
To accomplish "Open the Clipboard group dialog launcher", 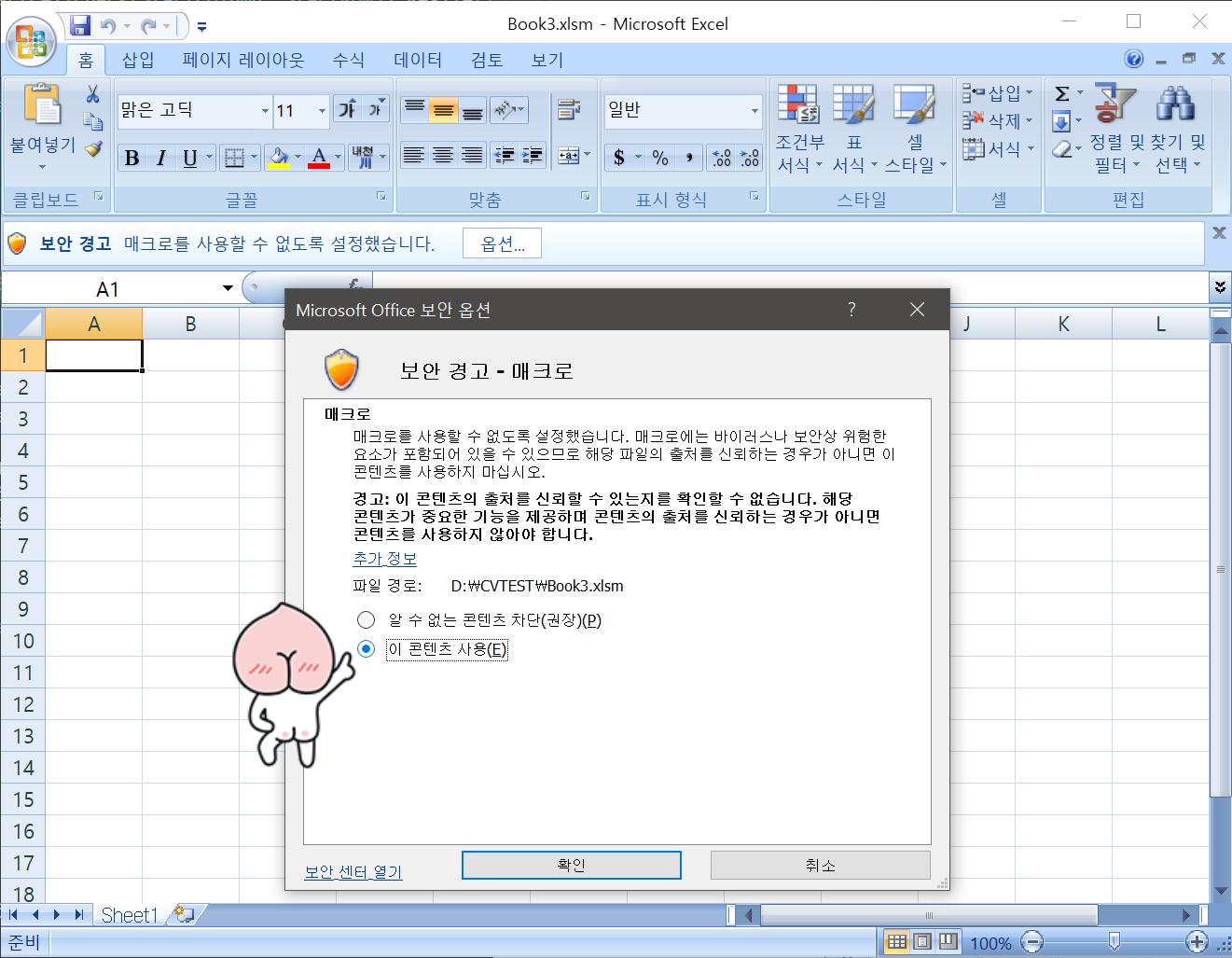I will (x=98, y=198).
